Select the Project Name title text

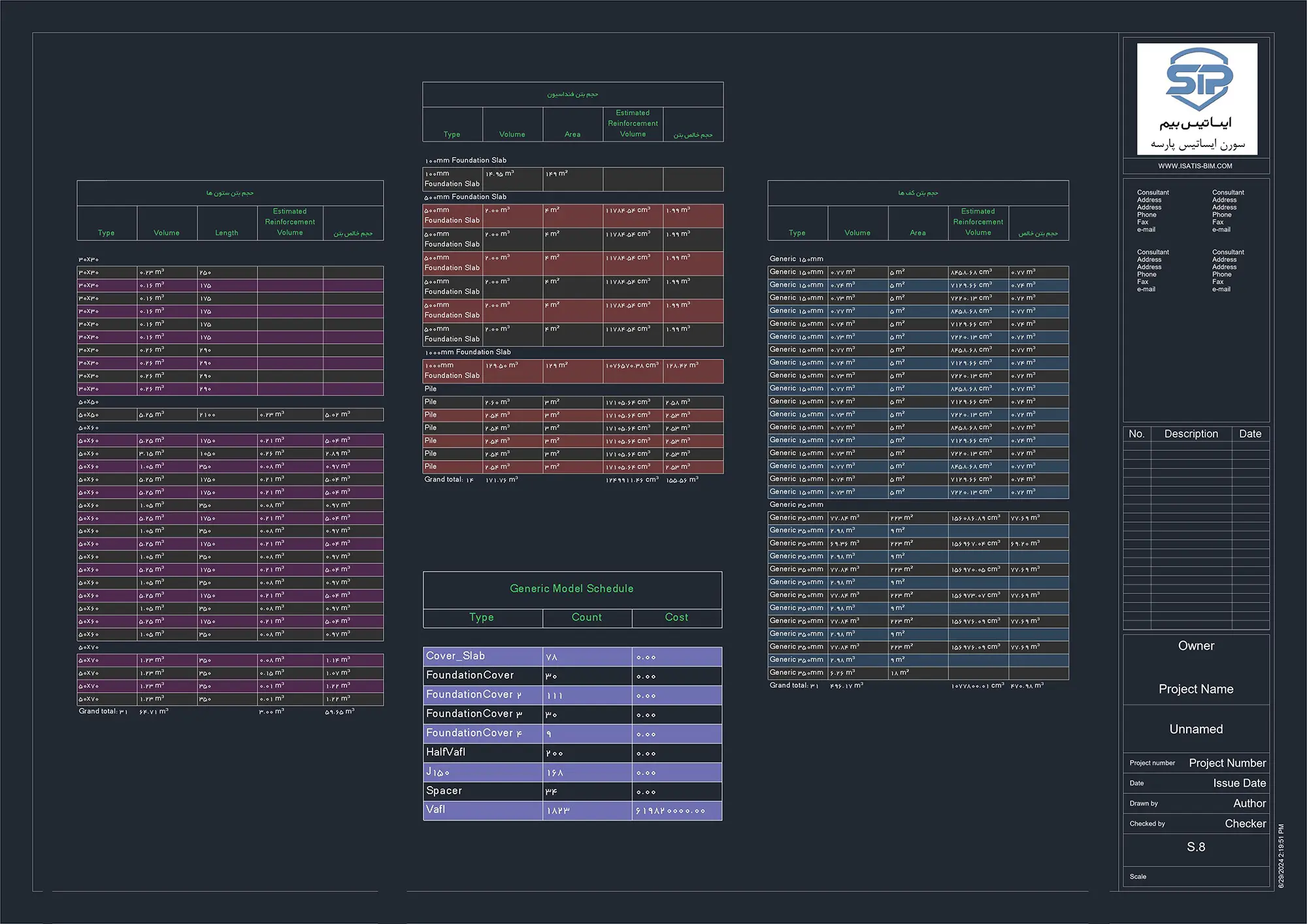point(1196,689)
